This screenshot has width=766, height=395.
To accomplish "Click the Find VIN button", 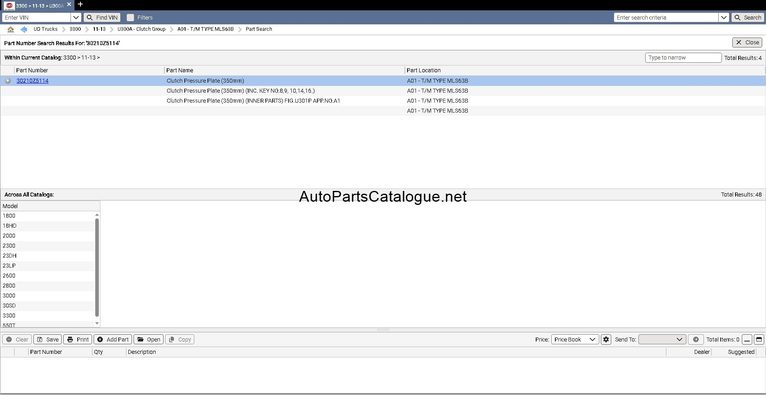I will 102,18.
